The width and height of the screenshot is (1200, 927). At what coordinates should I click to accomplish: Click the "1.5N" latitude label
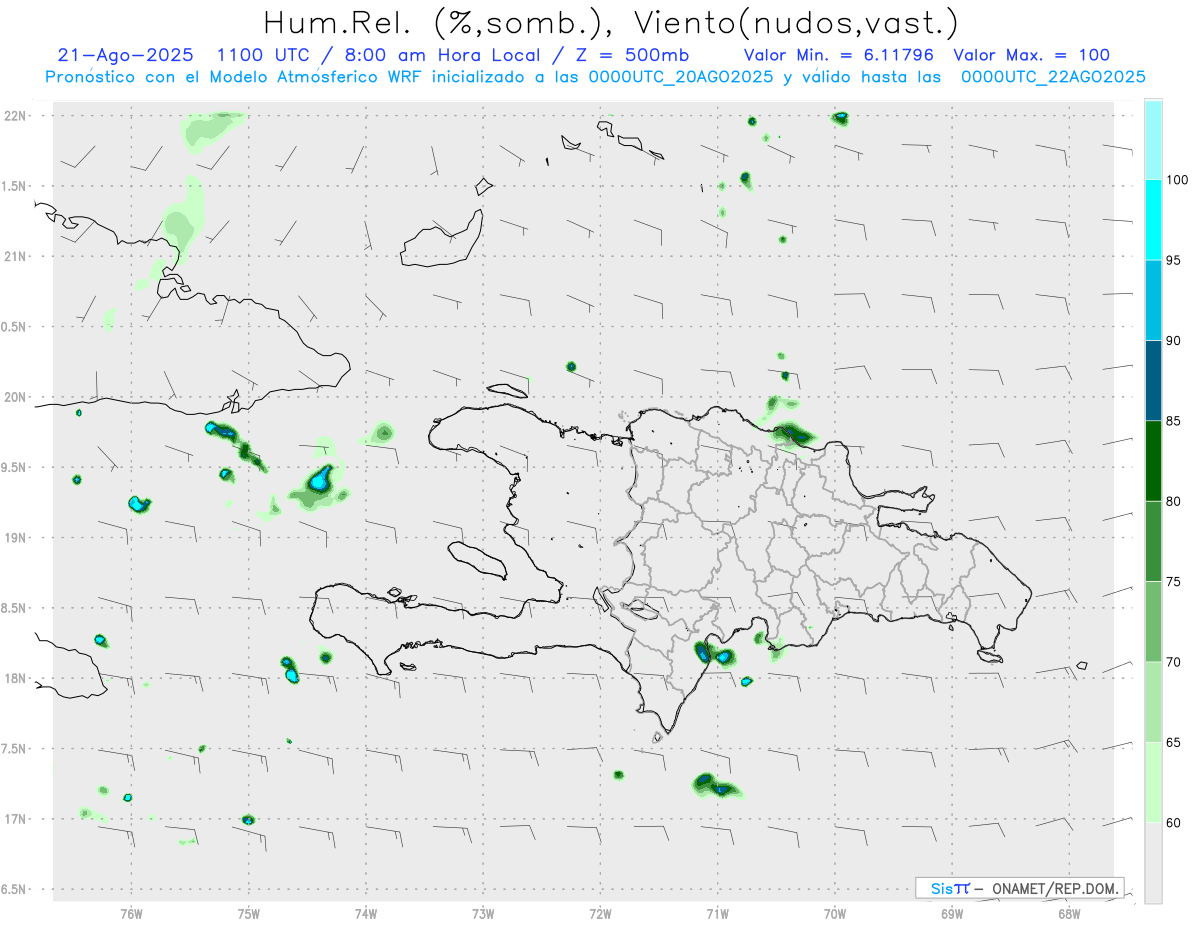(x=15, y=186)
